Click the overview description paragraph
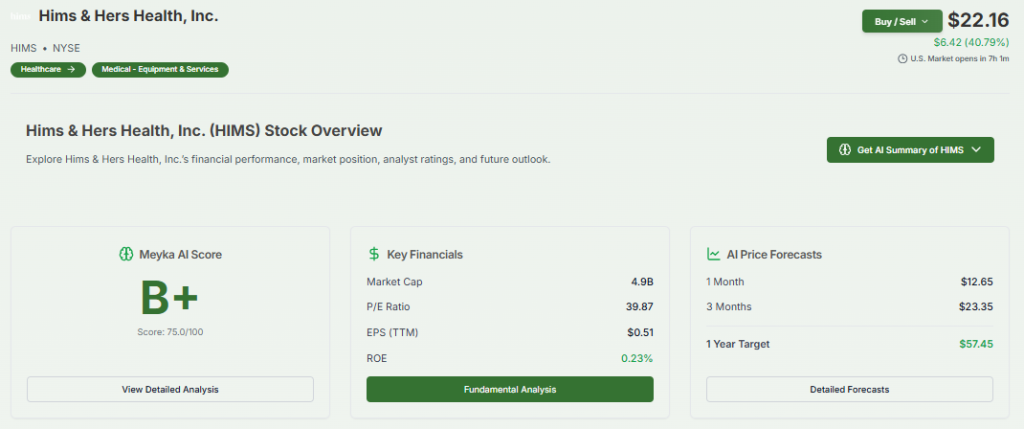This screenshot has width=1024, height=429. 289,159
